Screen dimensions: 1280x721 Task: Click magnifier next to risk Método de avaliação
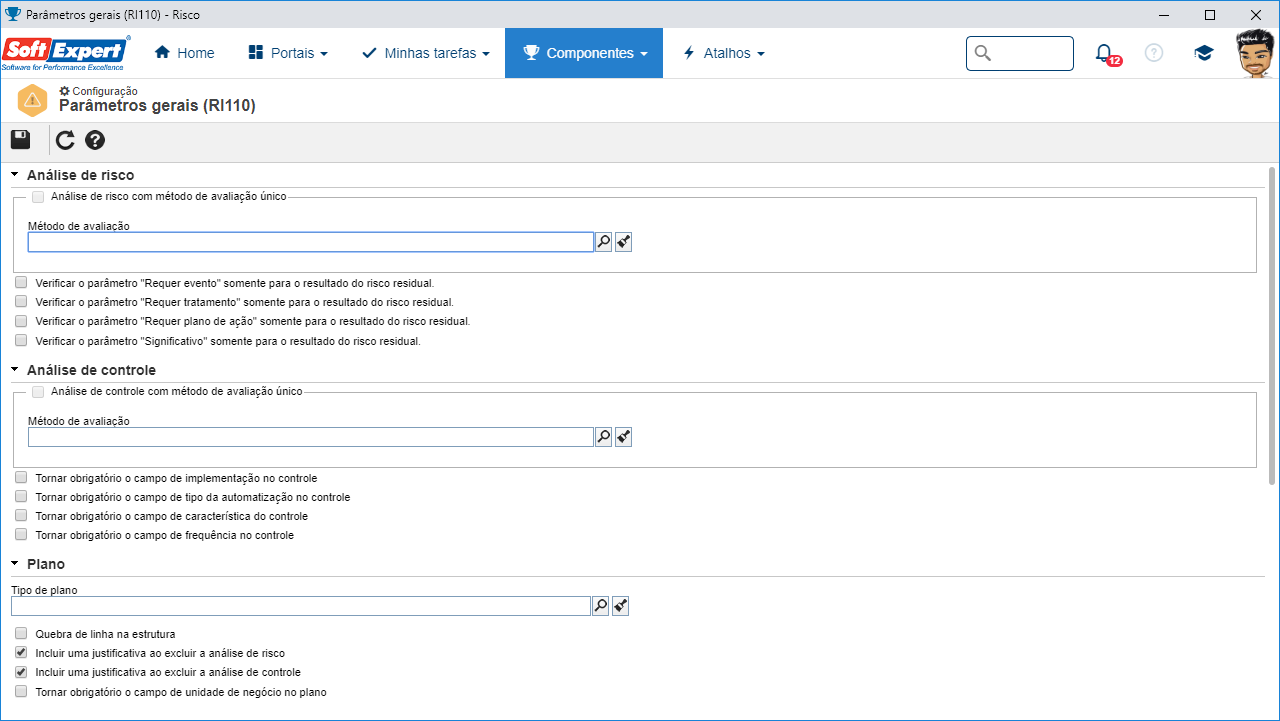pos(604,242)
